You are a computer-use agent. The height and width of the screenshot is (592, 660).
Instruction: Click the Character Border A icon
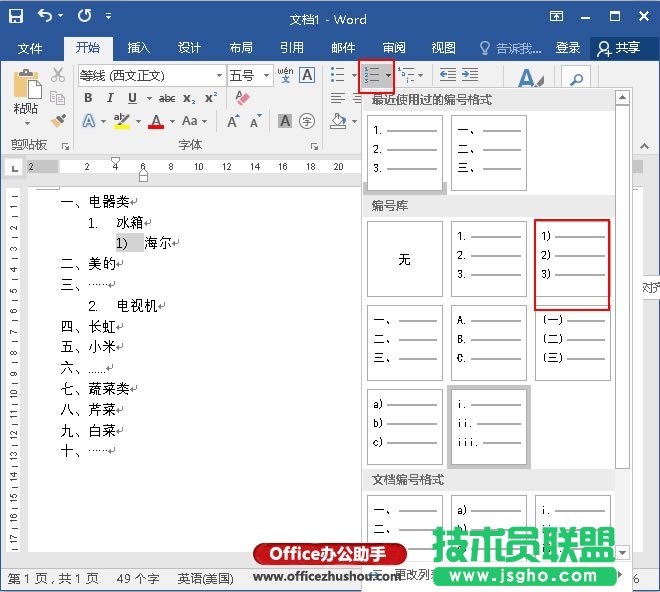point(307,75)
